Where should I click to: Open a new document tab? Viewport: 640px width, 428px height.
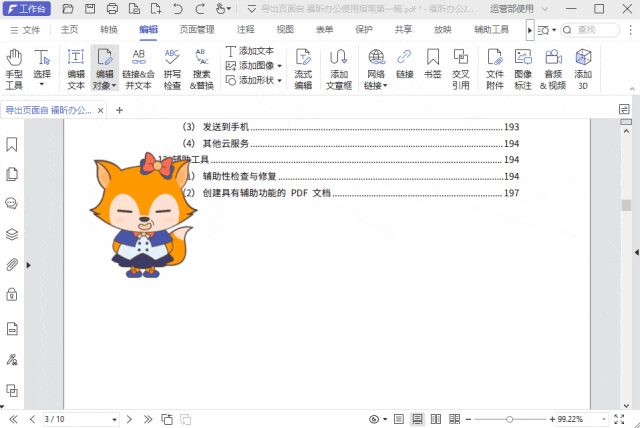pos(119,110)
